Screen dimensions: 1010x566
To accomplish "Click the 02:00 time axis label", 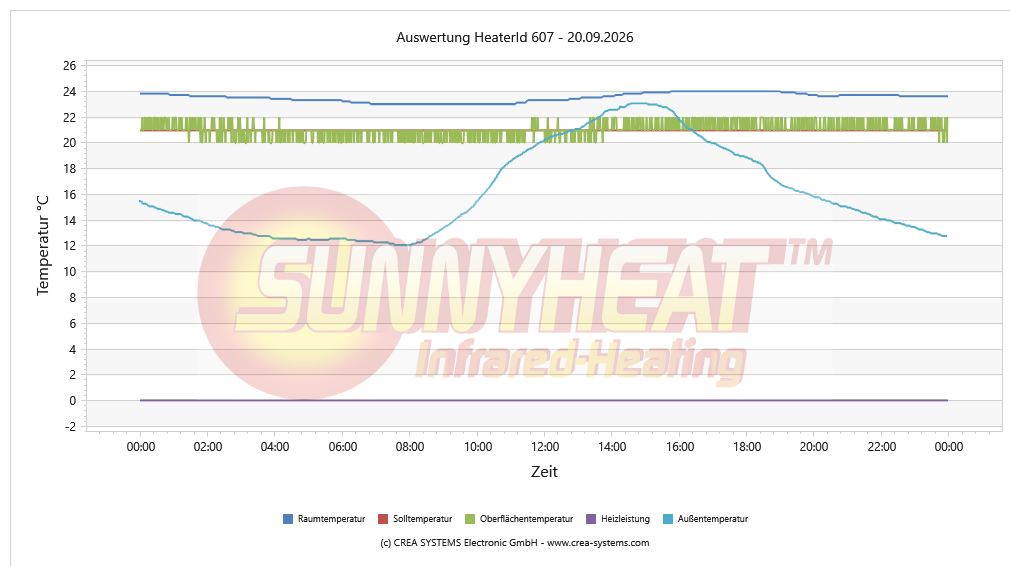I will 207,447.
